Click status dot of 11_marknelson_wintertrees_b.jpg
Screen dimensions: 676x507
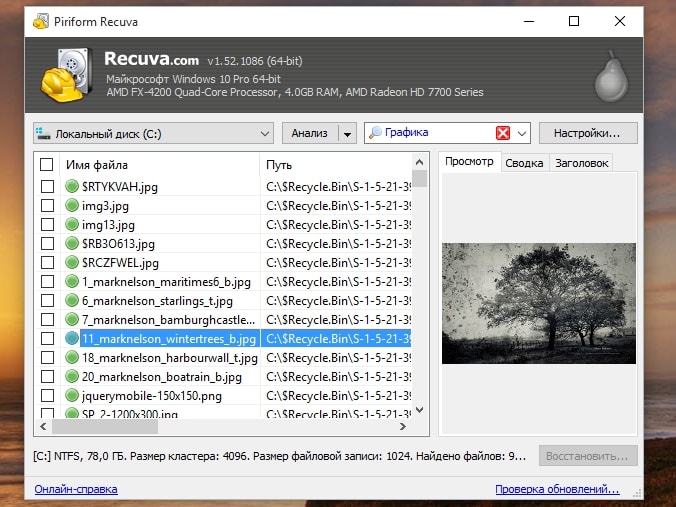(72, 338)
